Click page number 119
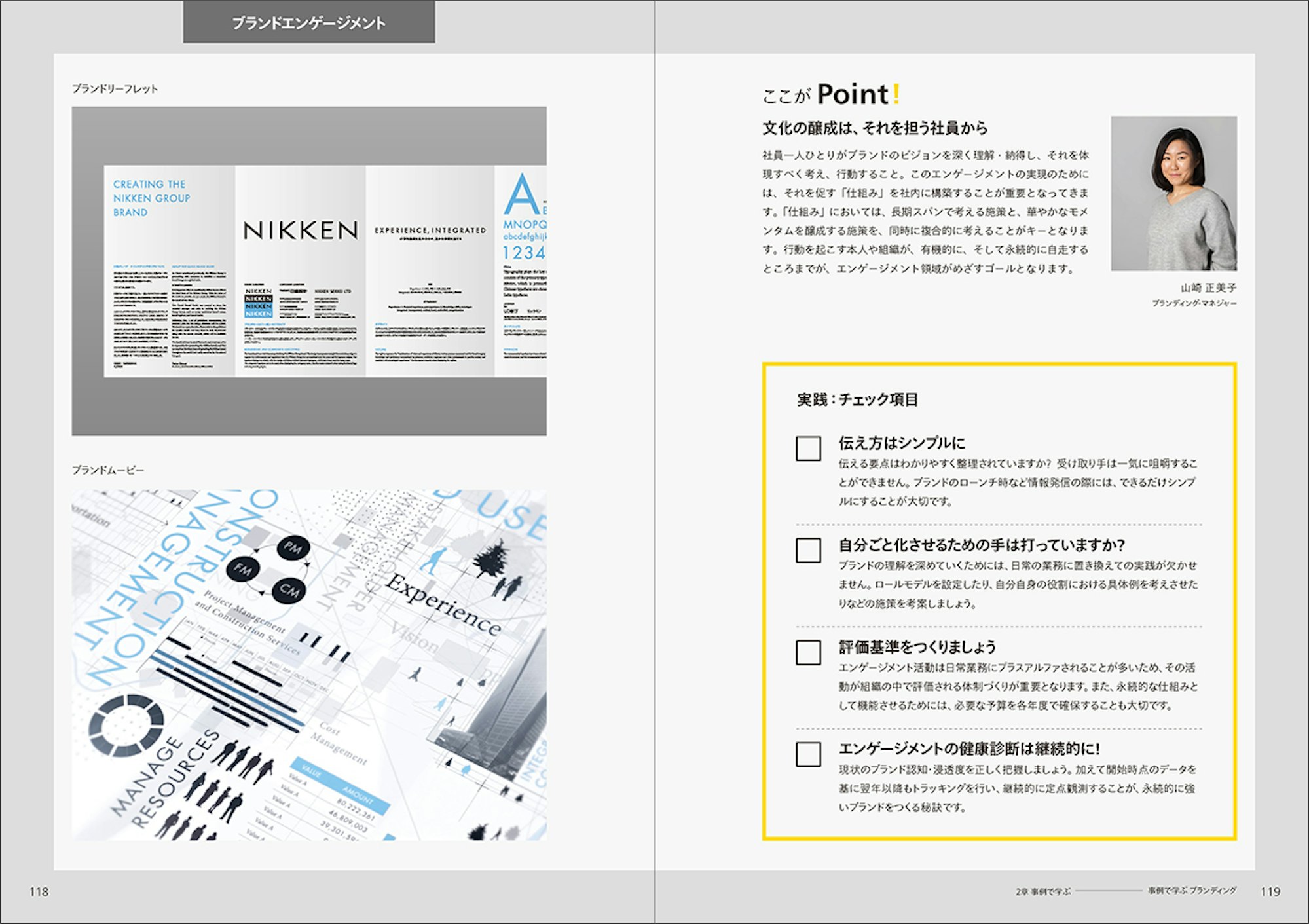Viewport: 1309px width, 924px height. 1270,891
